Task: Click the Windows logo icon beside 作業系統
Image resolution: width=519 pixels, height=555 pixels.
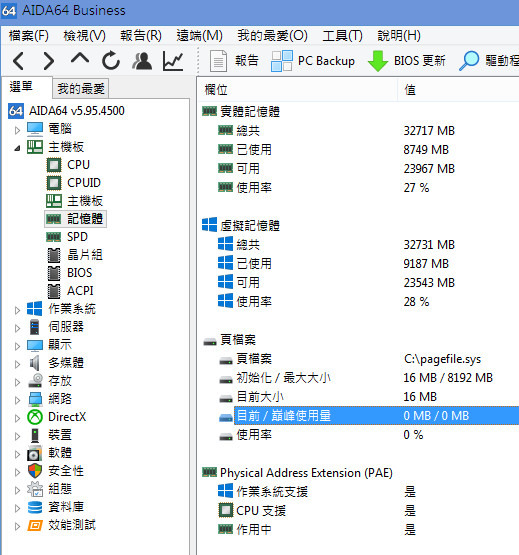Action: click(35, 309)
